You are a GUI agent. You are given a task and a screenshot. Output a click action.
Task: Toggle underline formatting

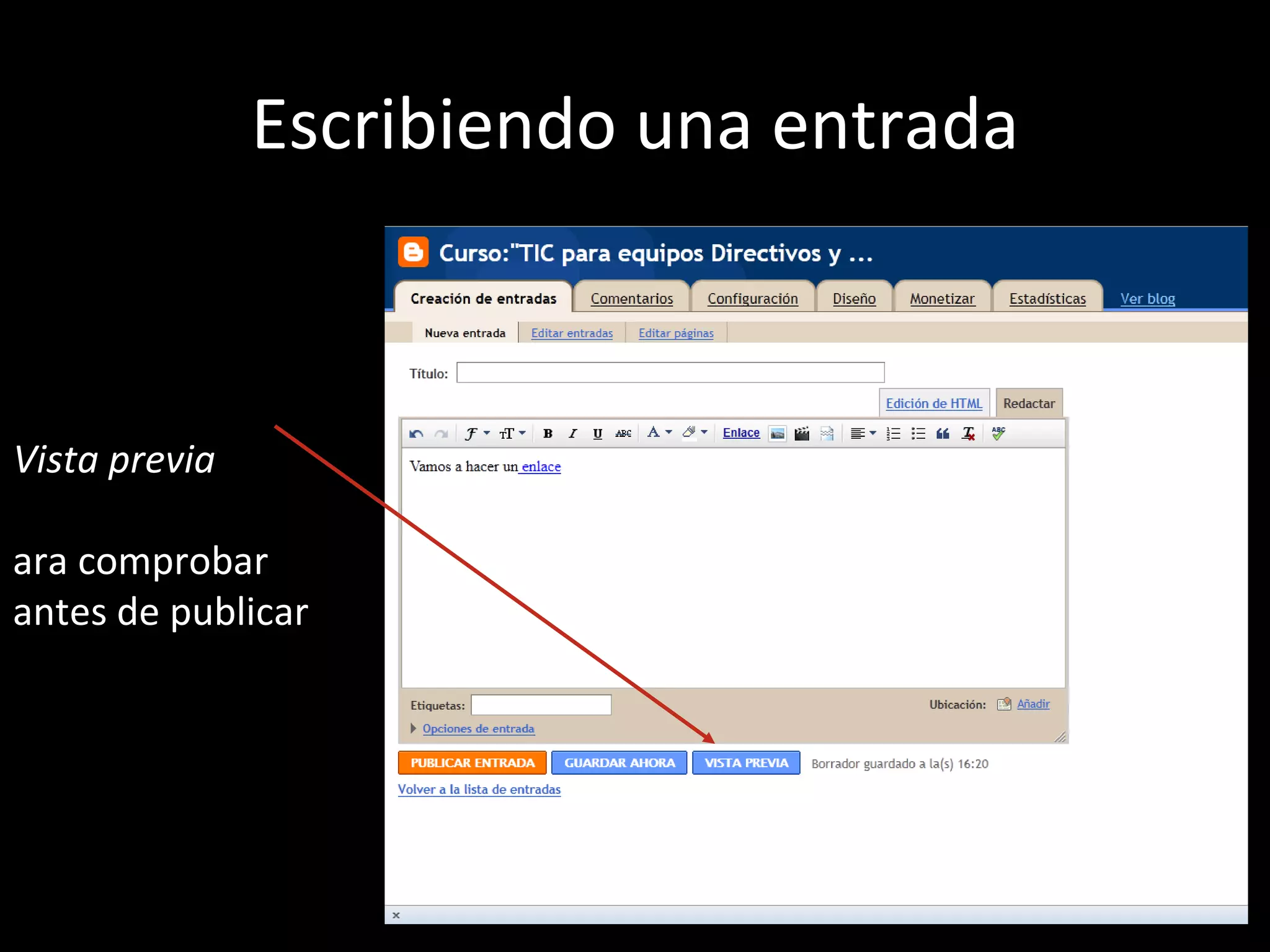[597, 433]
